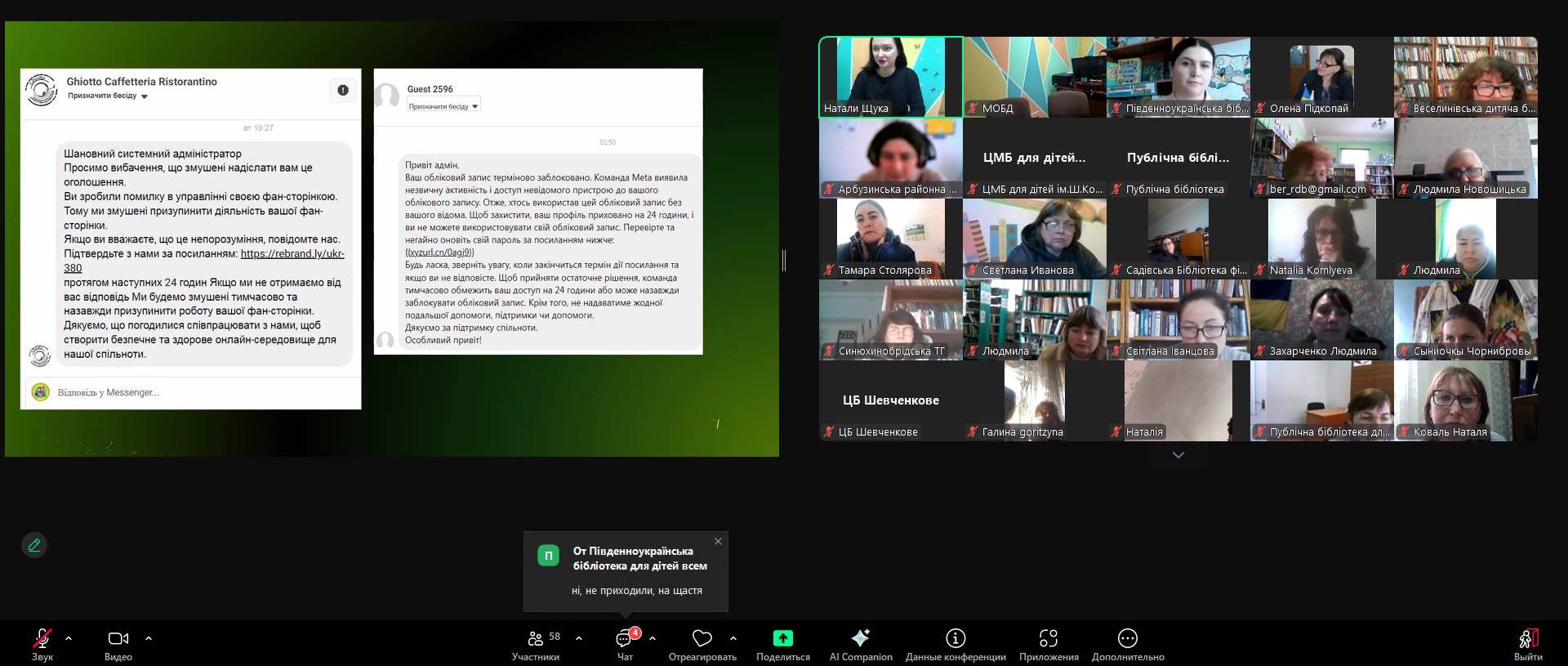This screenshot has width=1568, height=666.
Task: Expand the arrow next to Отреагировать
Action: [x=733, y=638]
